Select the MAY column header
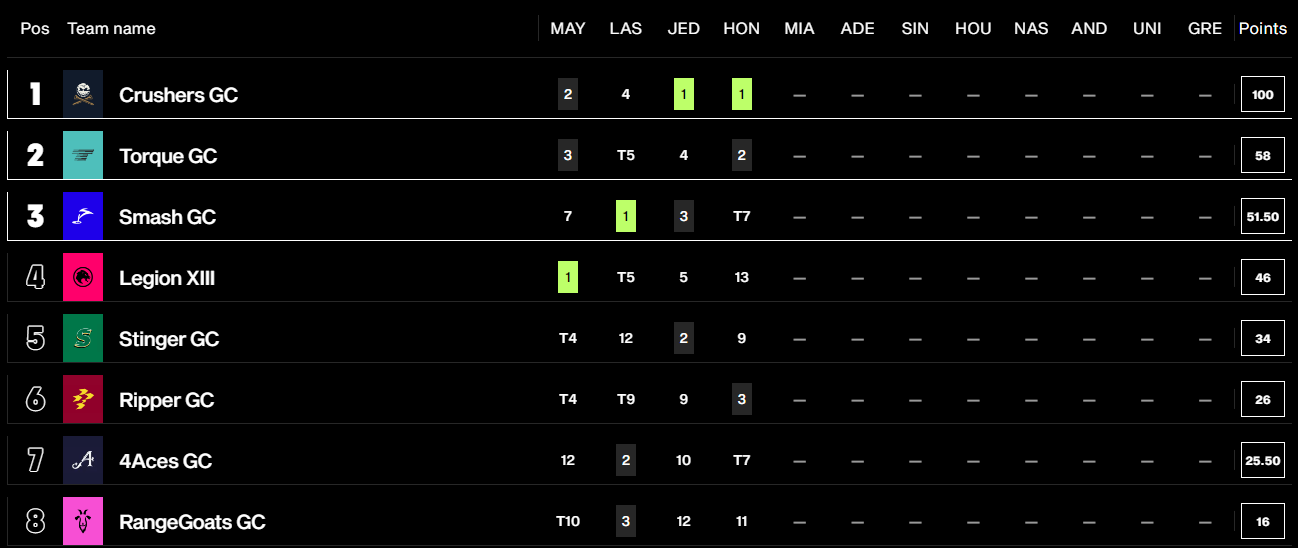Image resolution: width=1298 pixels, height=548 pixels. pos(568,29)
